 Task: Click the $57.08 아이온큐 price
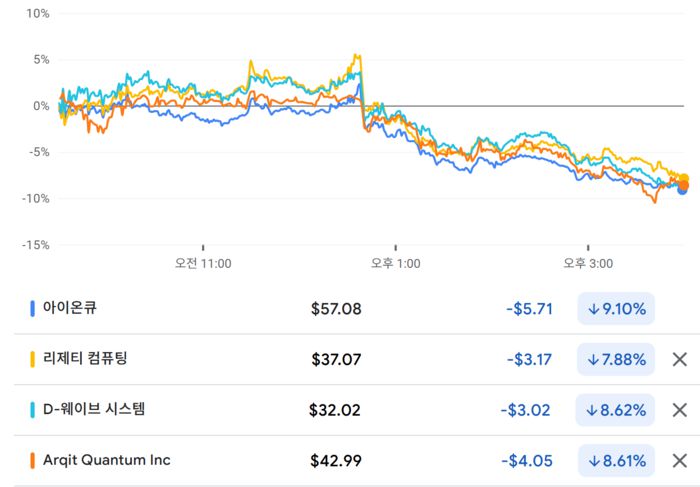click(336, 309)
